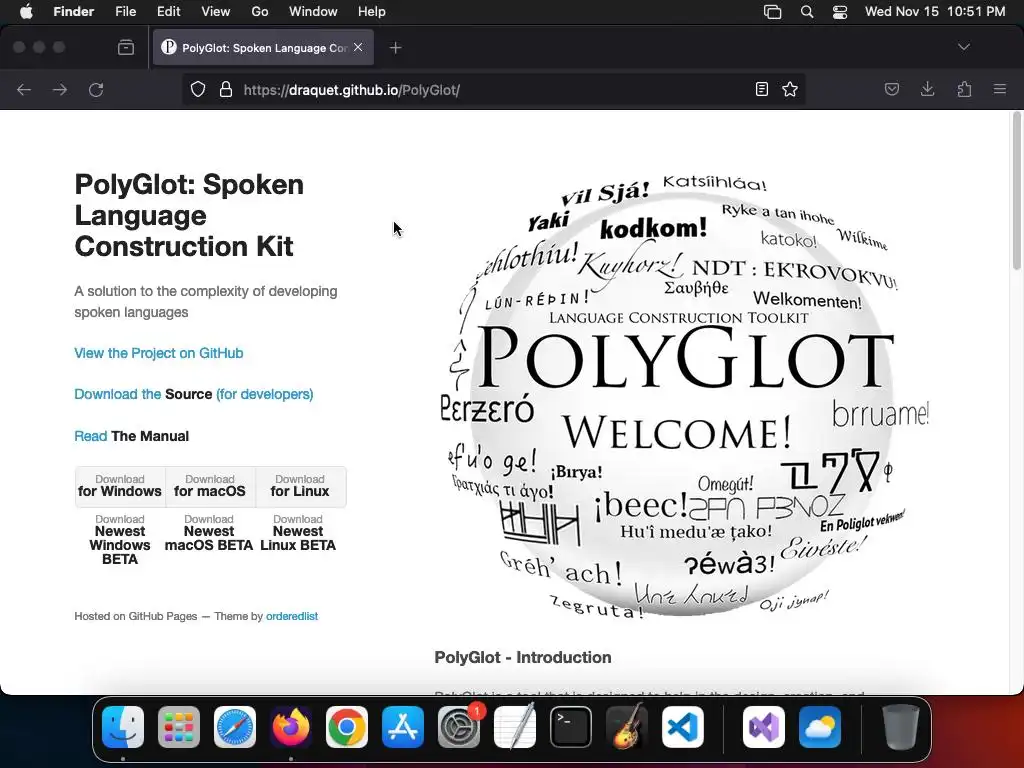
Task: Open GarageBand from the Dock
Action: (627, 727)
